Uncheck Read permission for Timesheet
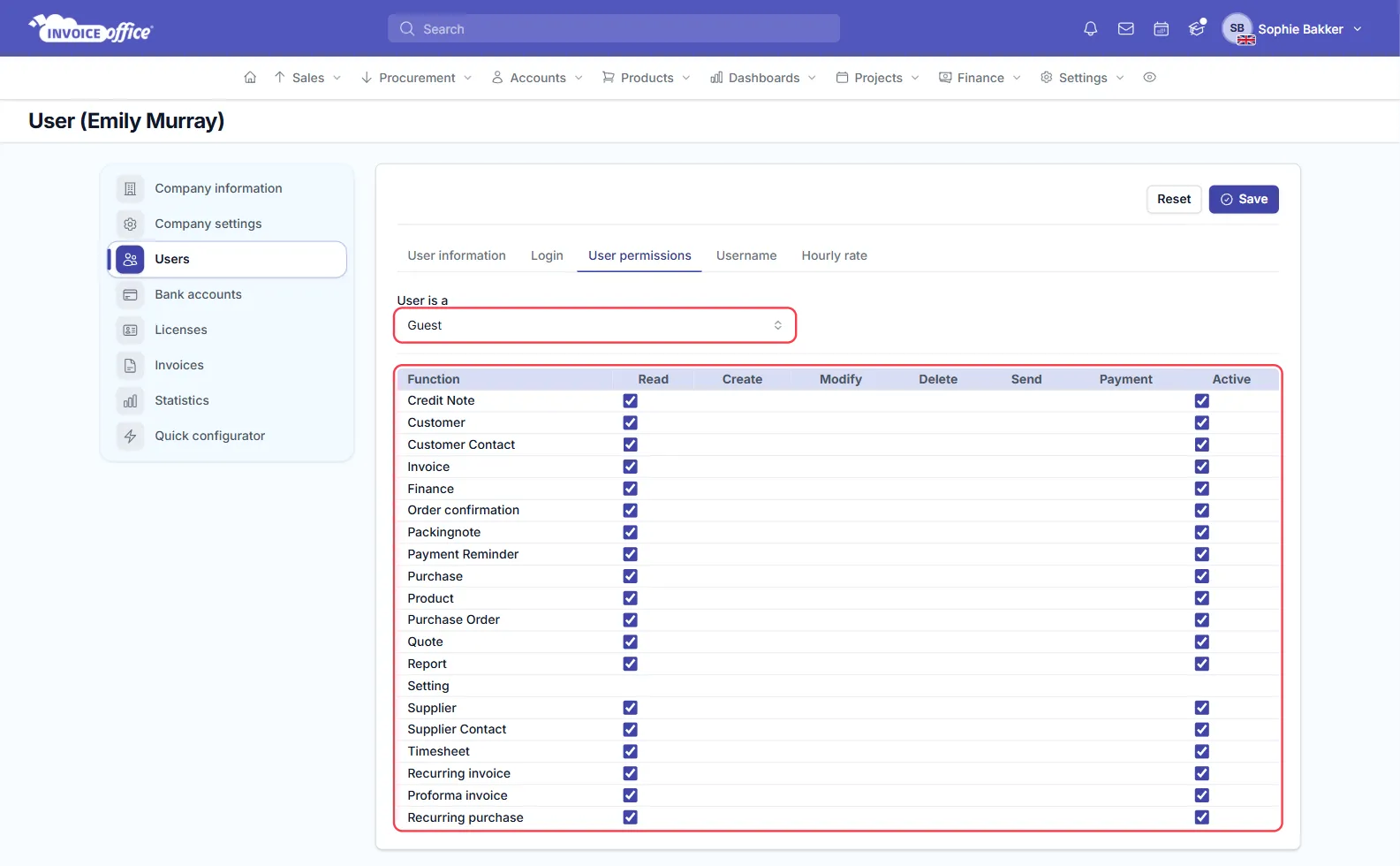This screenshot has height=866, width=1400. point(630,751)
